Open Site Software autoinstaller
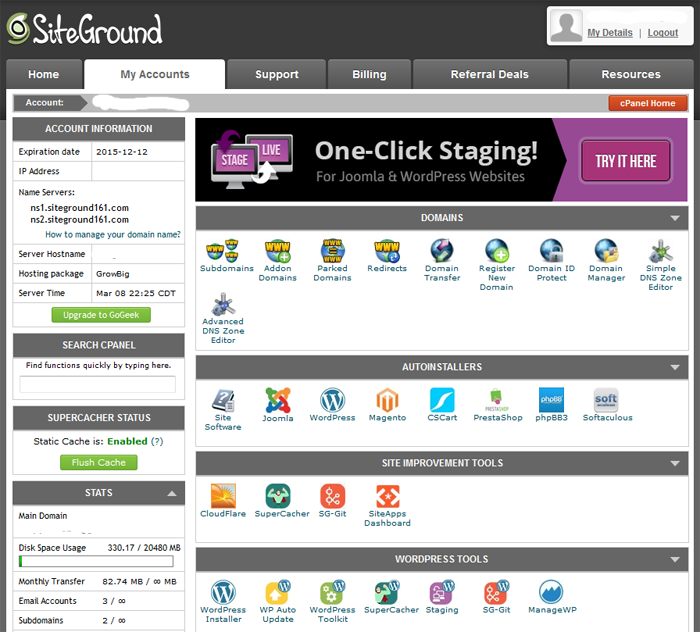This screenshot has width=700, height=632. 223,409
